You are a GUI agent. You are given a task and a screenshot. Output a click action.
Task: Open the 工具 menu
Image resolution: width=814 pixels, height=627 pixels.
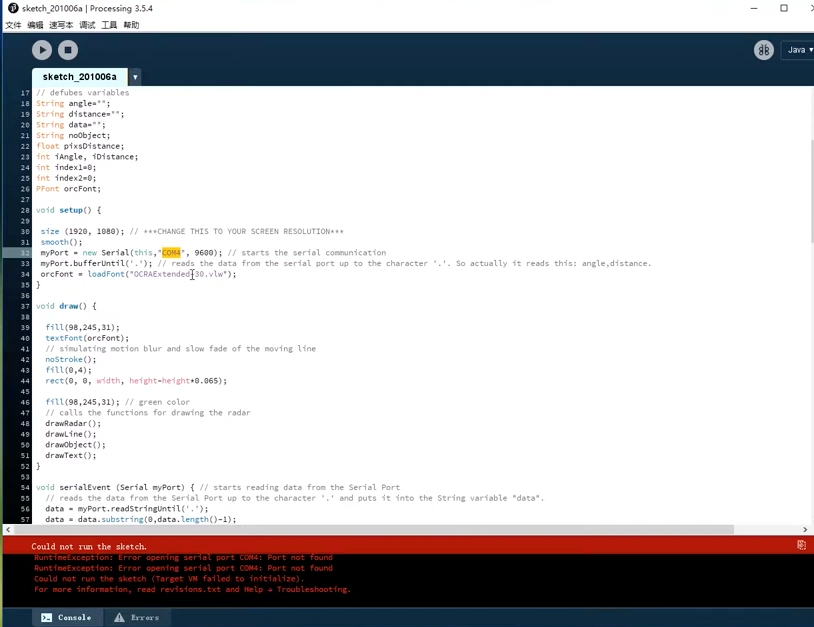109,25
